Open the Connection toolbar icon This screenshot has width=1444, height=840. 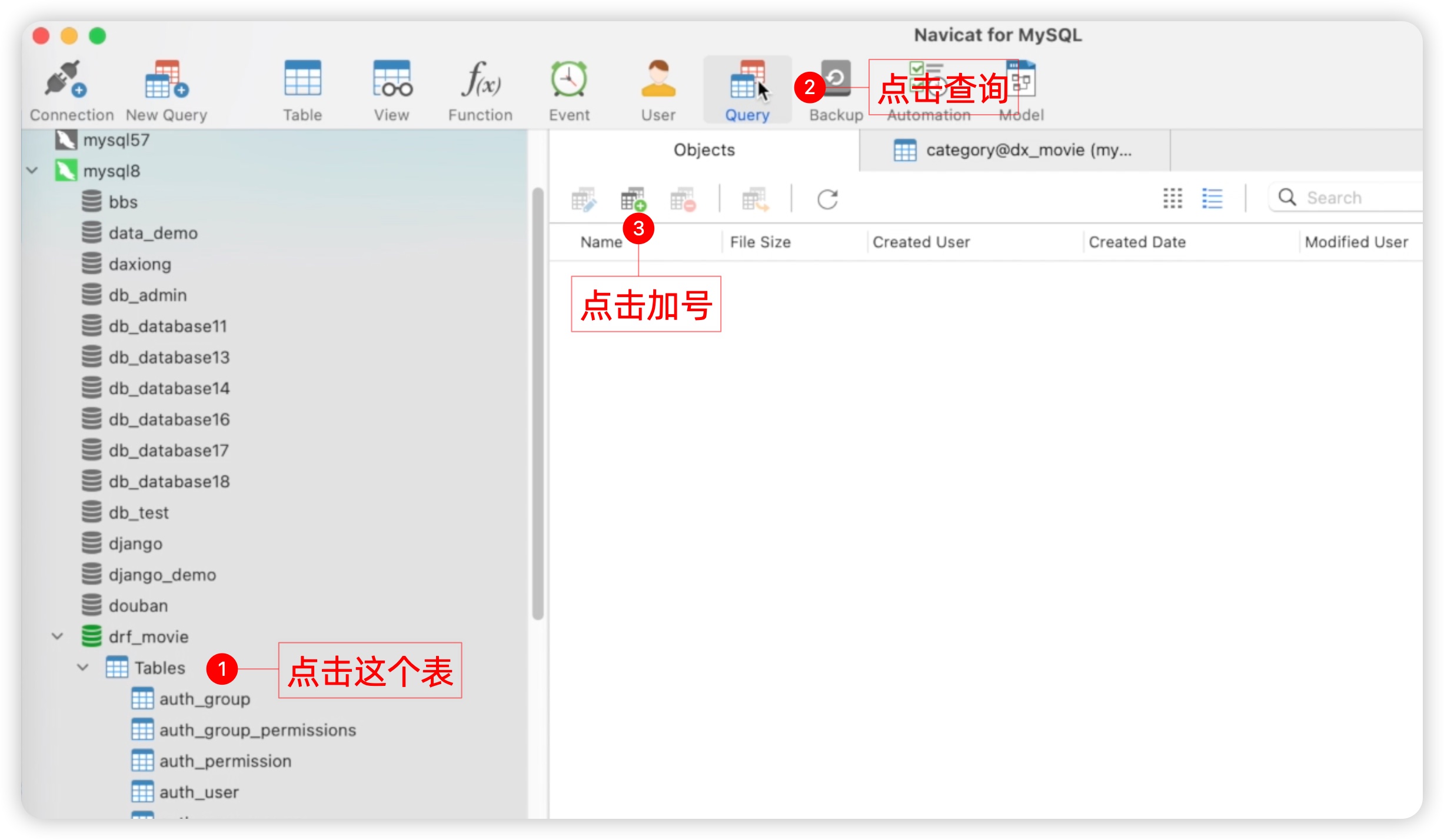[x=71, y=90]
